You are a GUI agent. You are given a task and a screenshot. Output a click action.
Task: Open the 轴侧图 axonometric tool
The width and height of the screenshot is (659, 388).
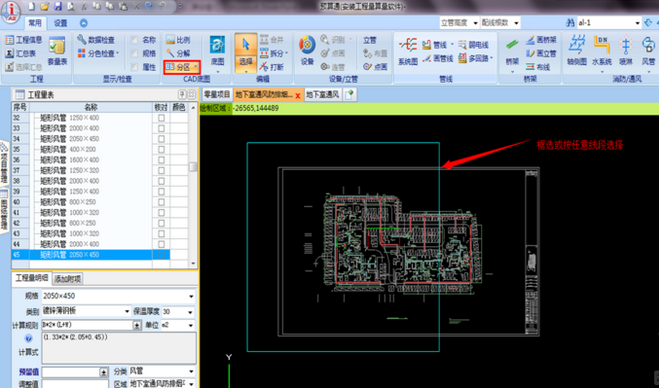click(x=577, y=51)
